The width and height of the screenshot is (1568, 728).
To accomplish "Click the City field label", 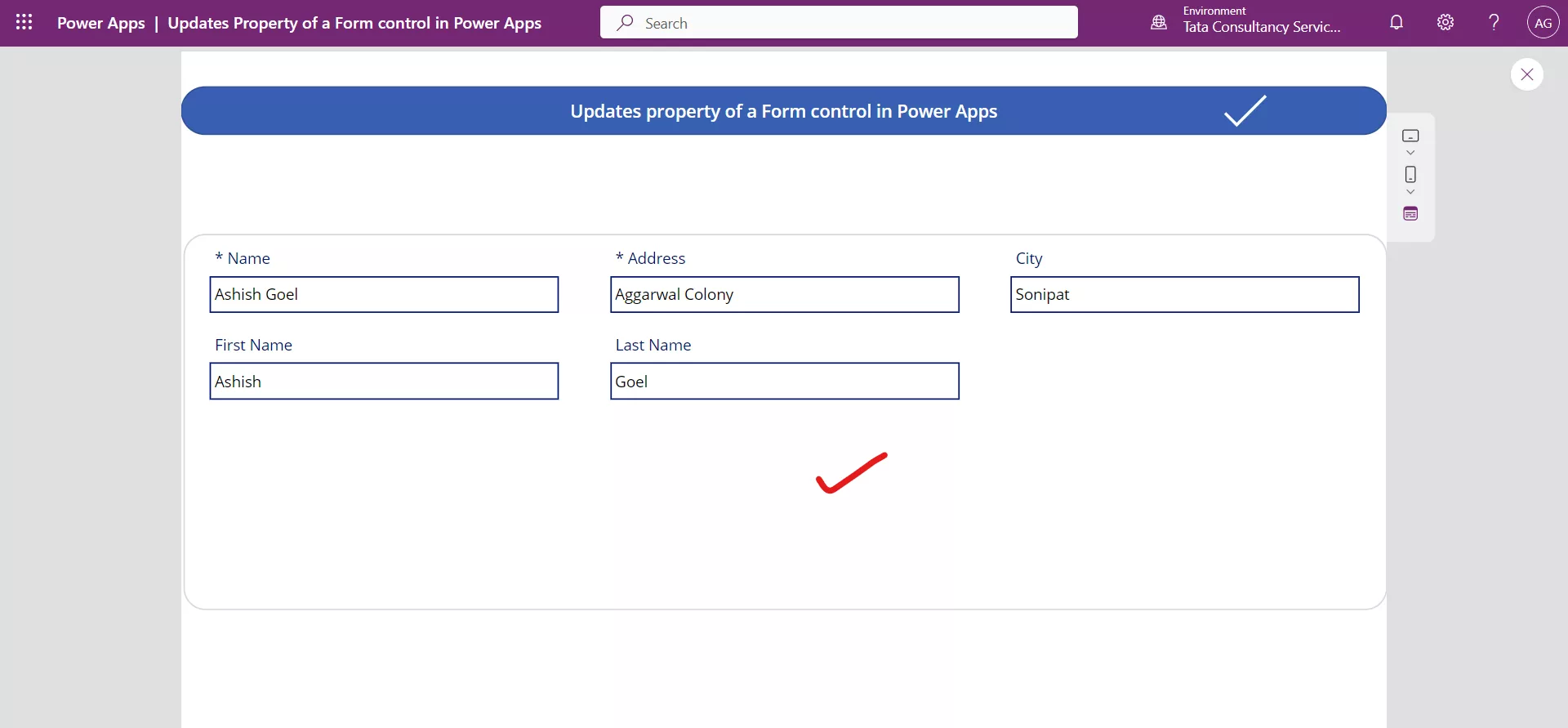I will click(1029, 259).
